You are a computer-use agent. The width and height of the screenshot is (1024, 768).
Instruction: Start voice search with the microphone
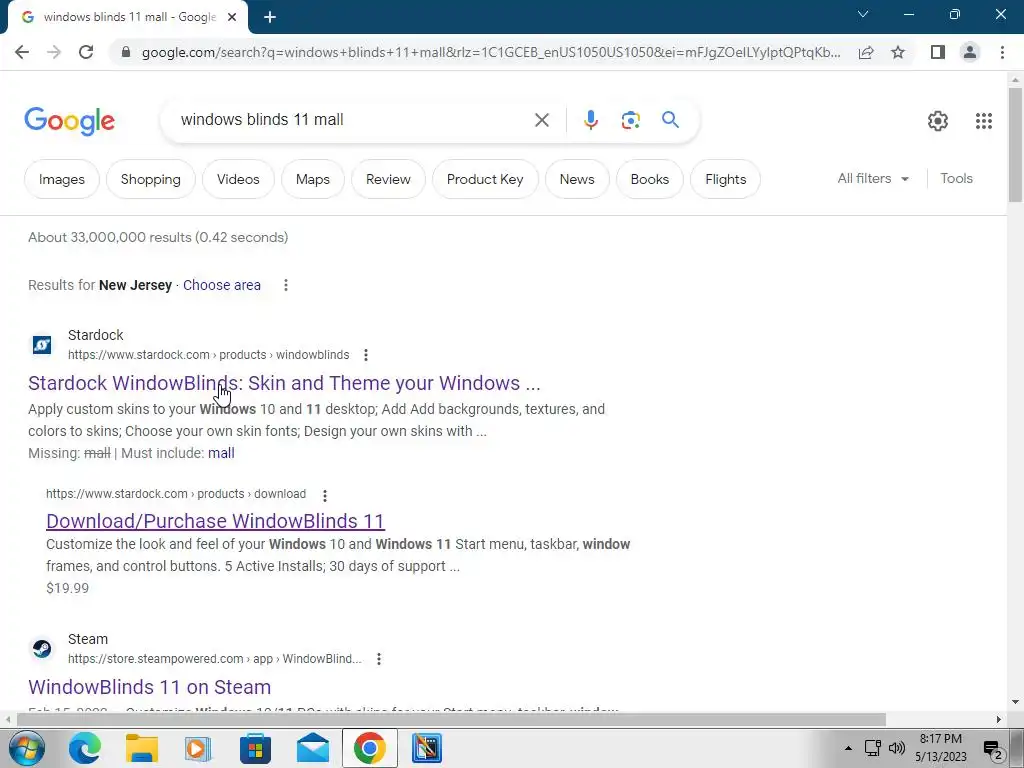[x=590, y=120]
